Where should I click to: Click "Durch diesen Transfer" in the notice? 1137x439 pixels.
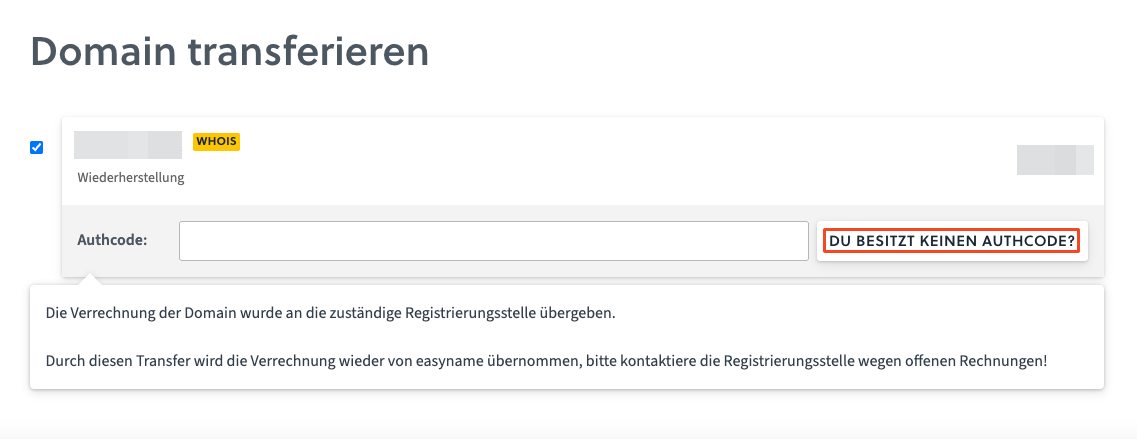(112, 359)
